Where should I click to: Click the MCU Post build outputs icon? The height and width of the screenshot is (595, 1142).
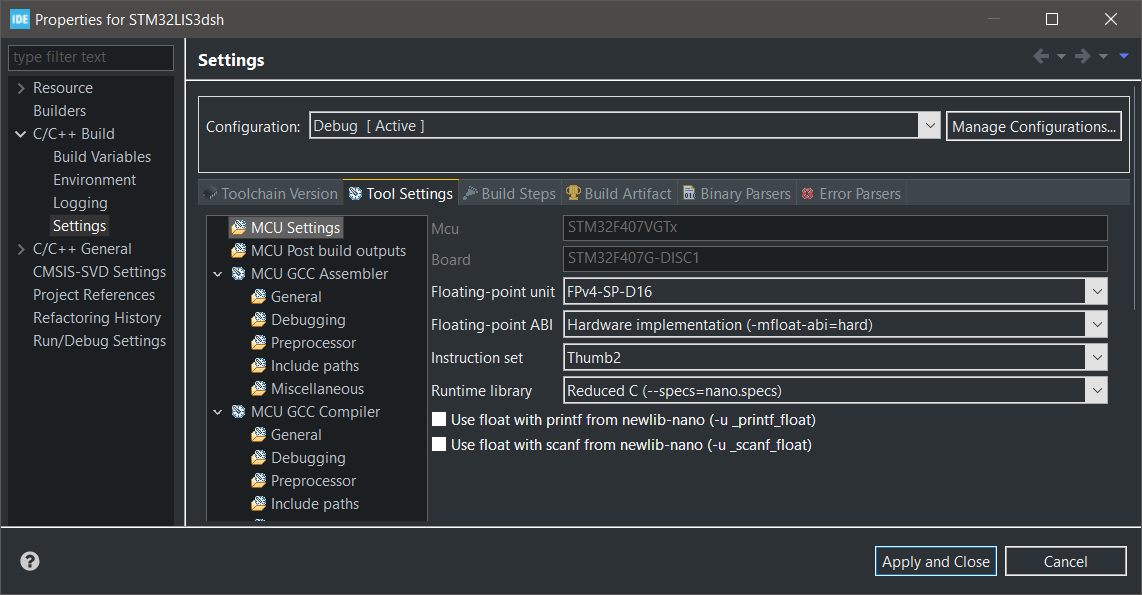(x=239, y=251)
